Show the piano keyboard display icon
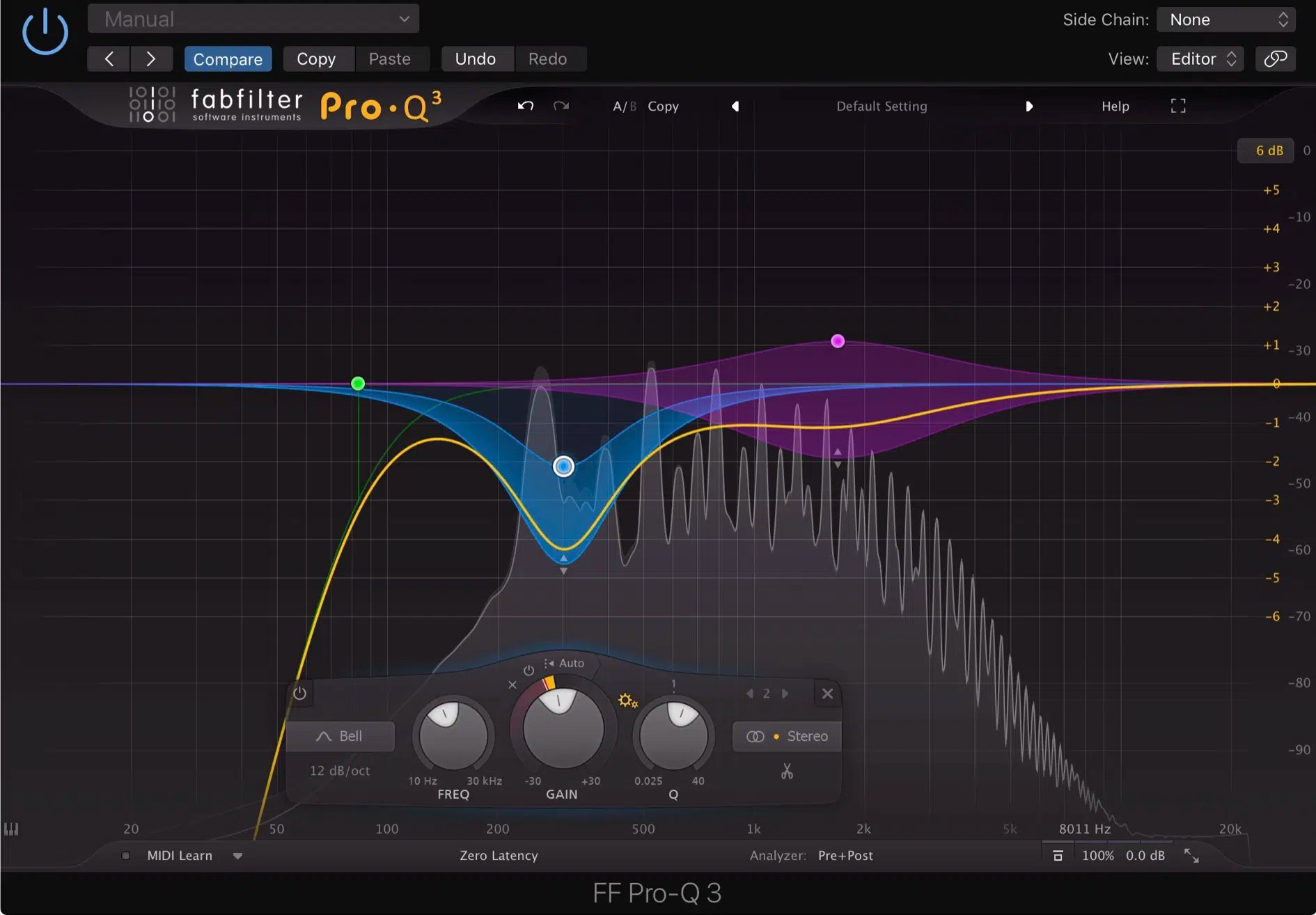 [x=11, y=829]
